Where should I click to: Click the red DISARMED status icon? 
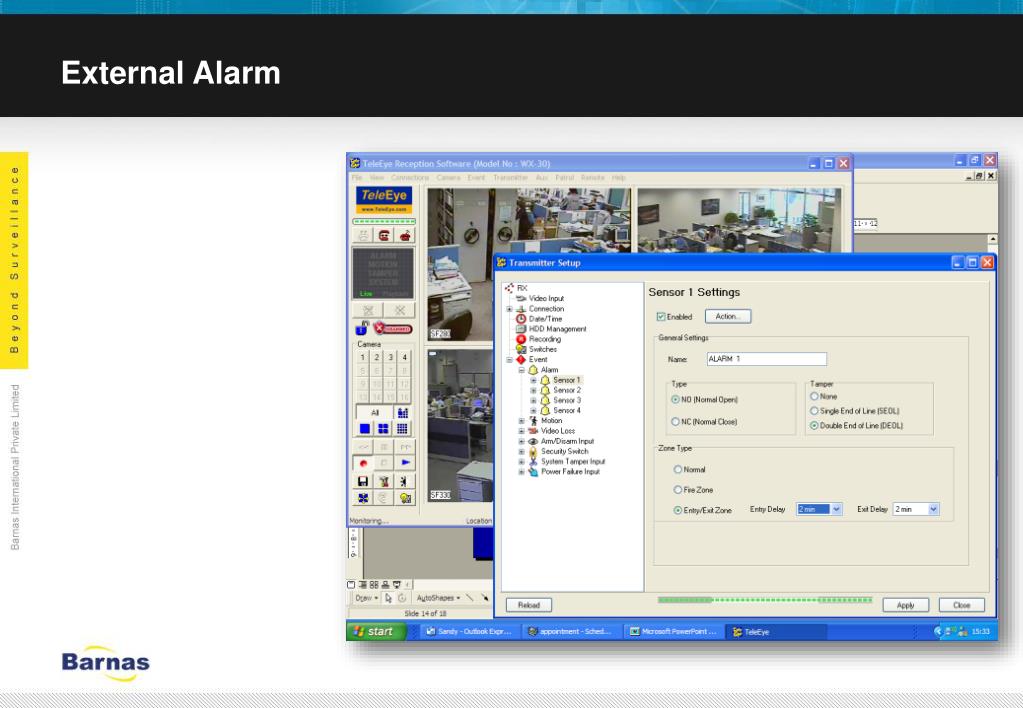pos(393,328)
